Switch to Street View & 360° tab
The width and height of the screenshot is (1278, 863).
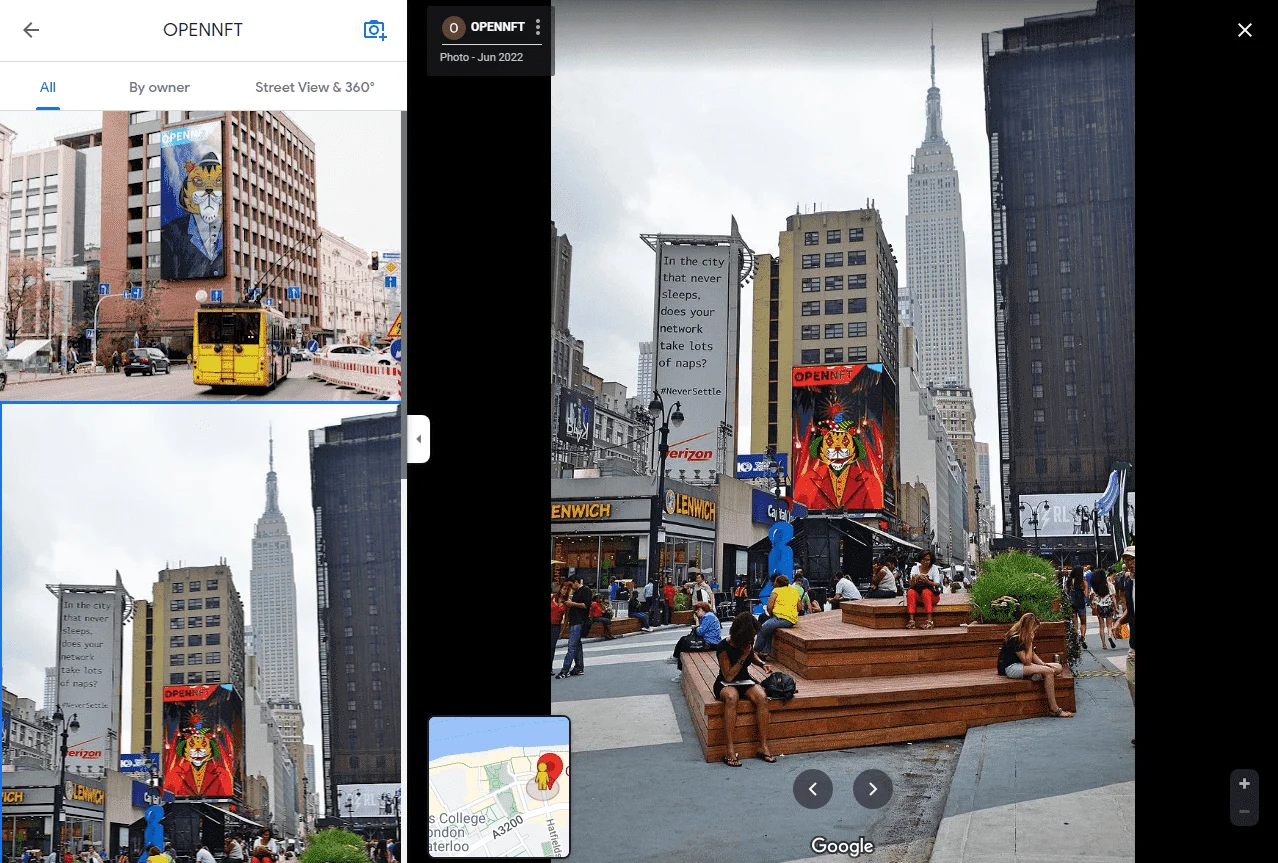[x=315, y=87]
